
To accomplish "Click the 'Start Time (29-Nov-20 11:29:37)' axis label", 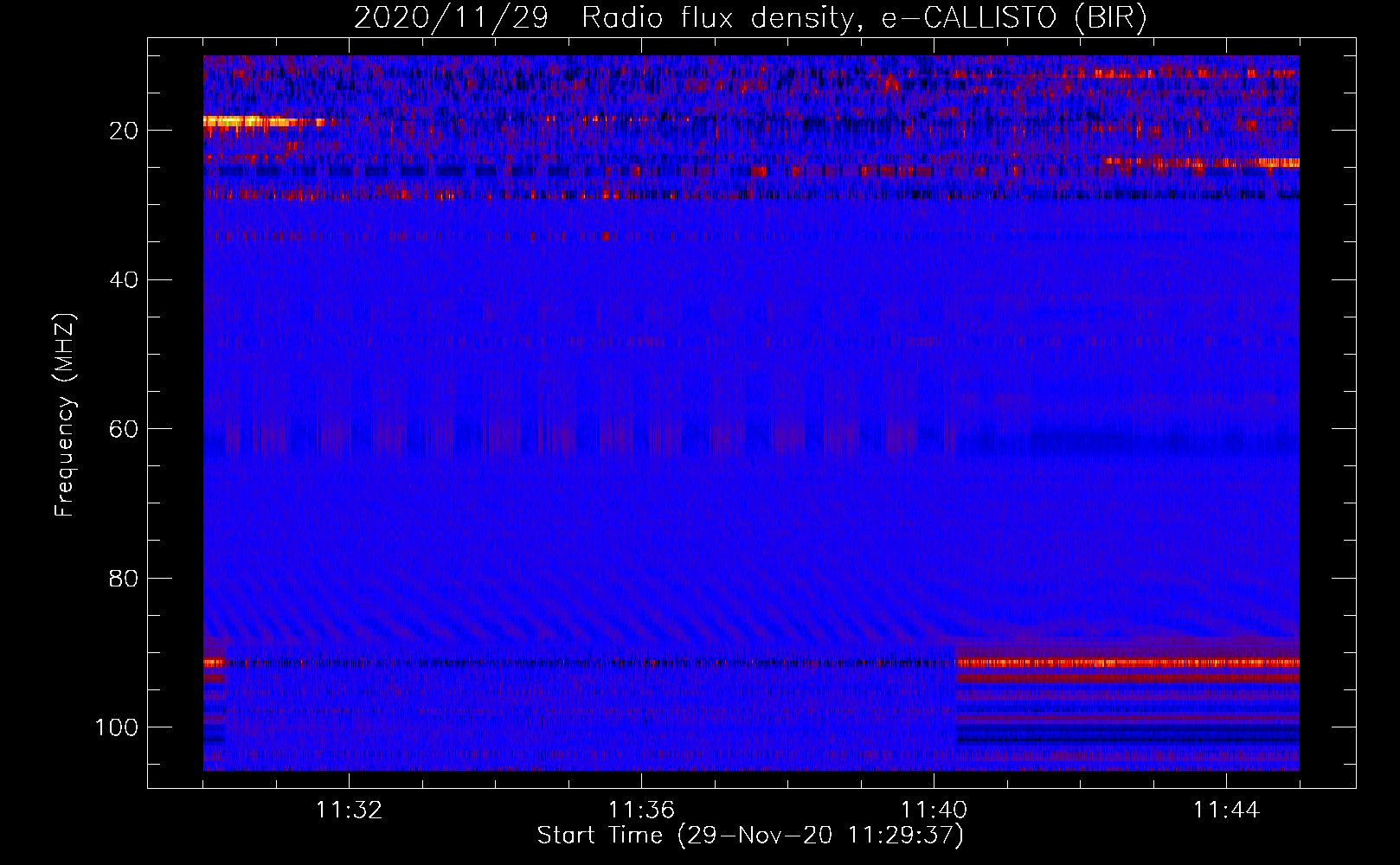I will pos(750,836).
